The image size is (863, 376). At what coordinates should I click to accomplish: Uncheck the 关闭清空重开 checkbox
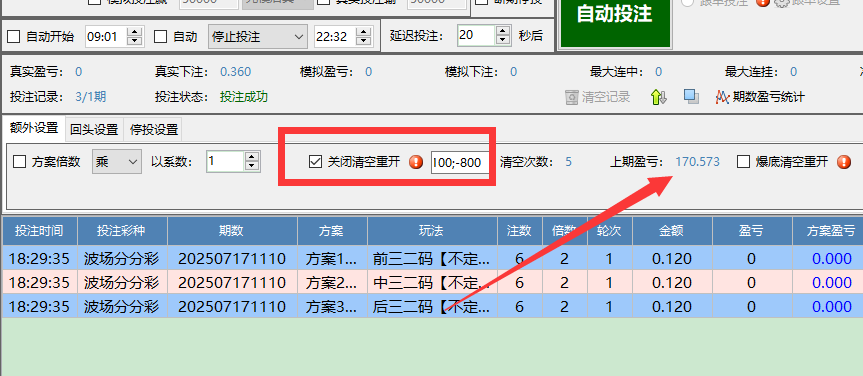[315, 162]
